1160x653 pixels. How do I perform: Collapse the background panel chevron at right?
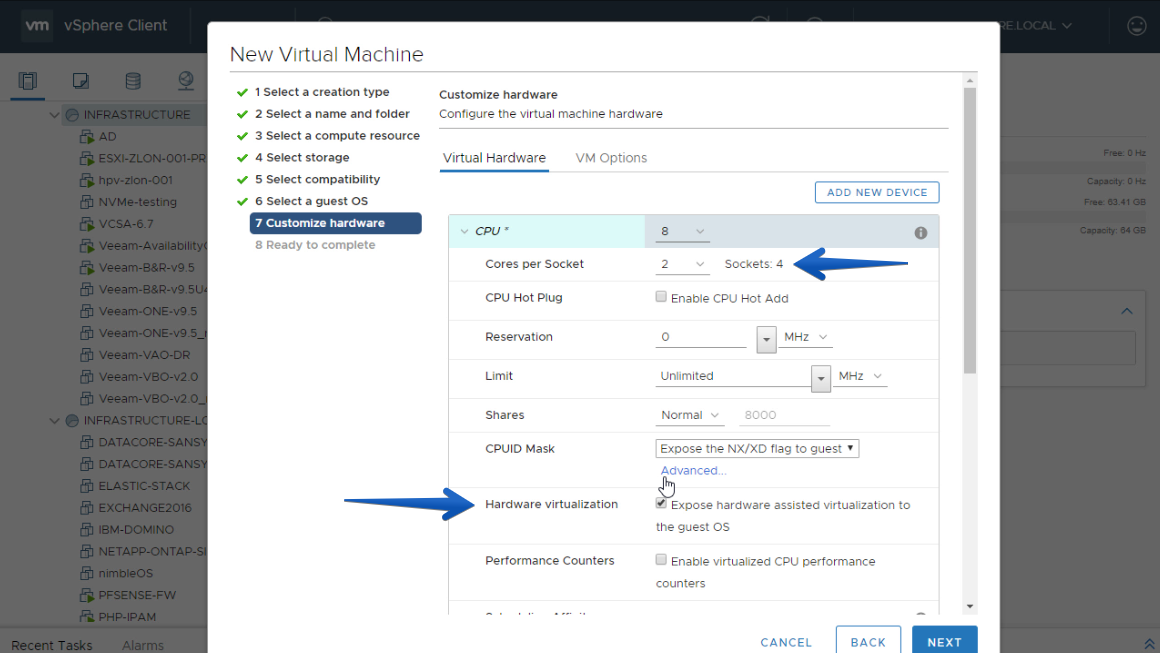pos(1127,311)
